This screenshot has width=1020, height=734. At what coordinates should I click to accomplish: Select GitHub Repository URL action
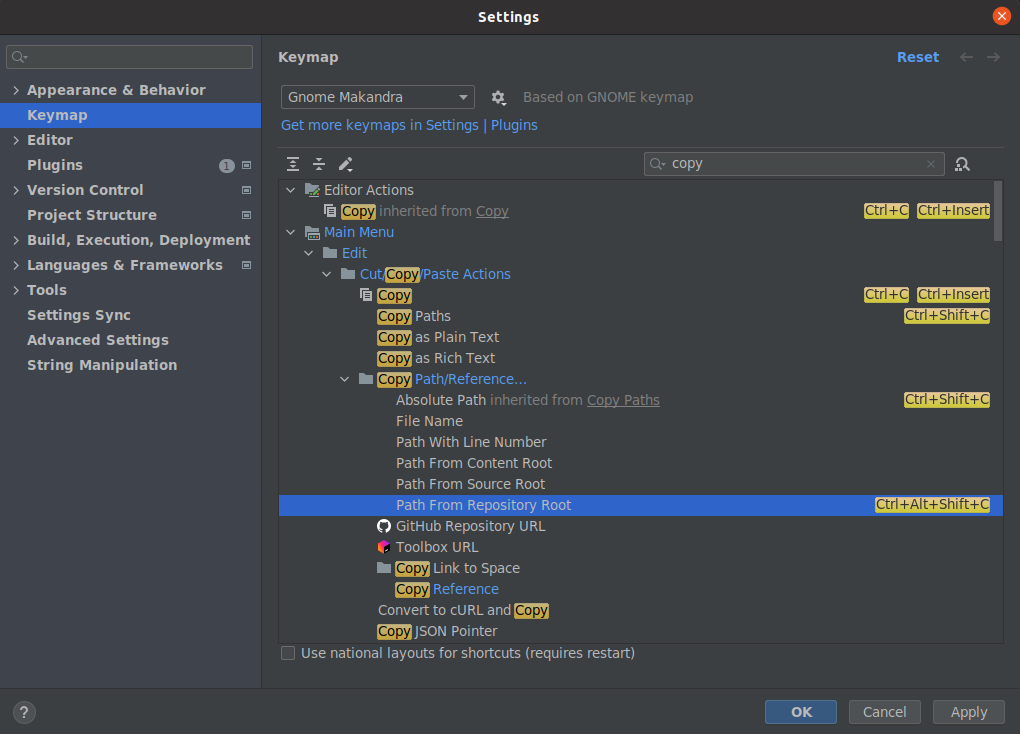point(470,526)
